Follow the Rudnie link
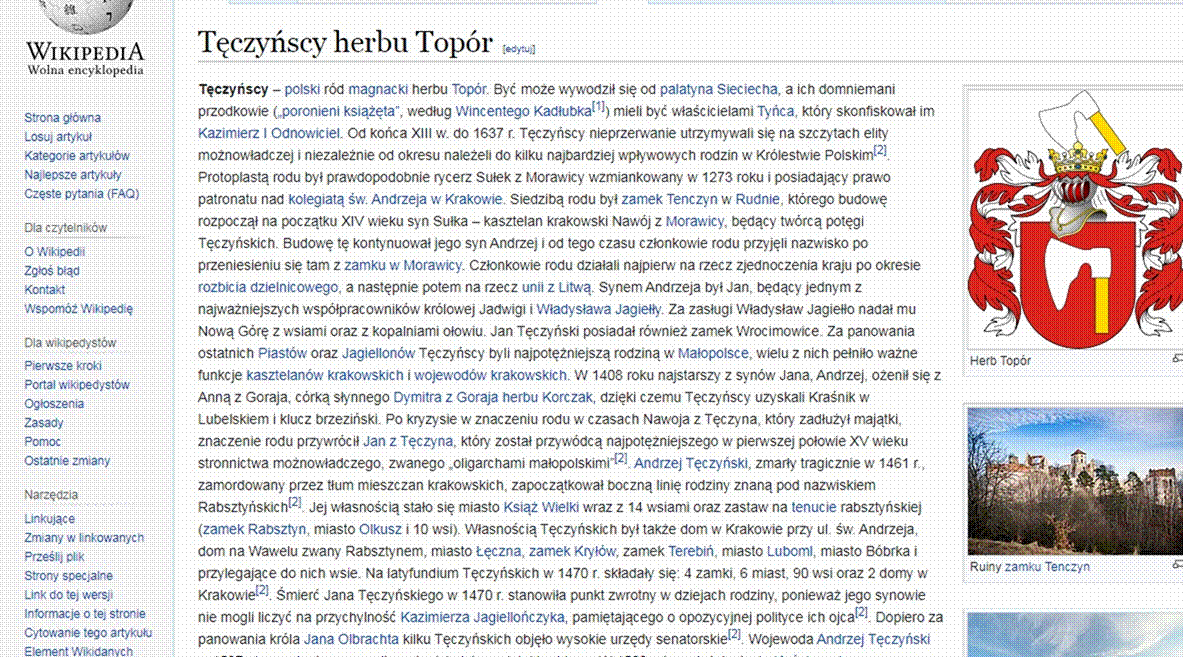Viewport: 1183px width, 657px height. 757,199
